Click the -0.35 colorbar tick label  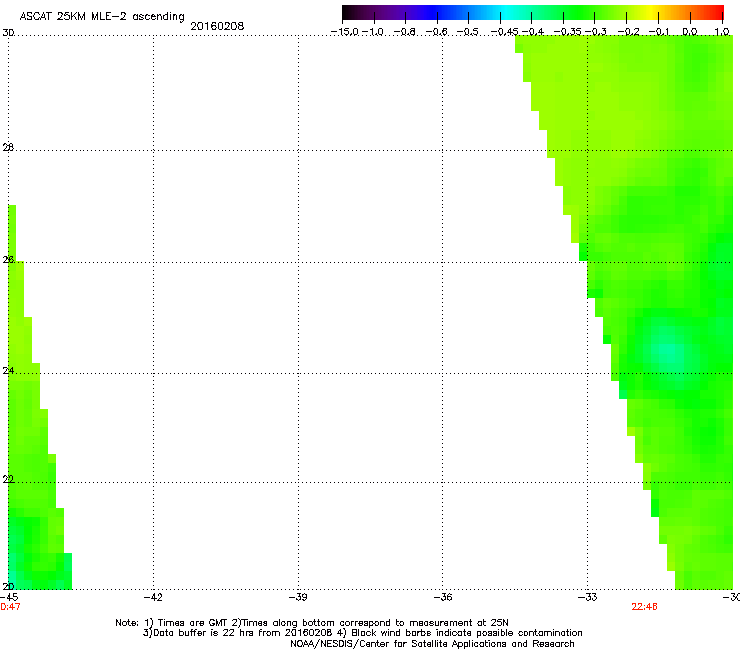tap(567, 32)
